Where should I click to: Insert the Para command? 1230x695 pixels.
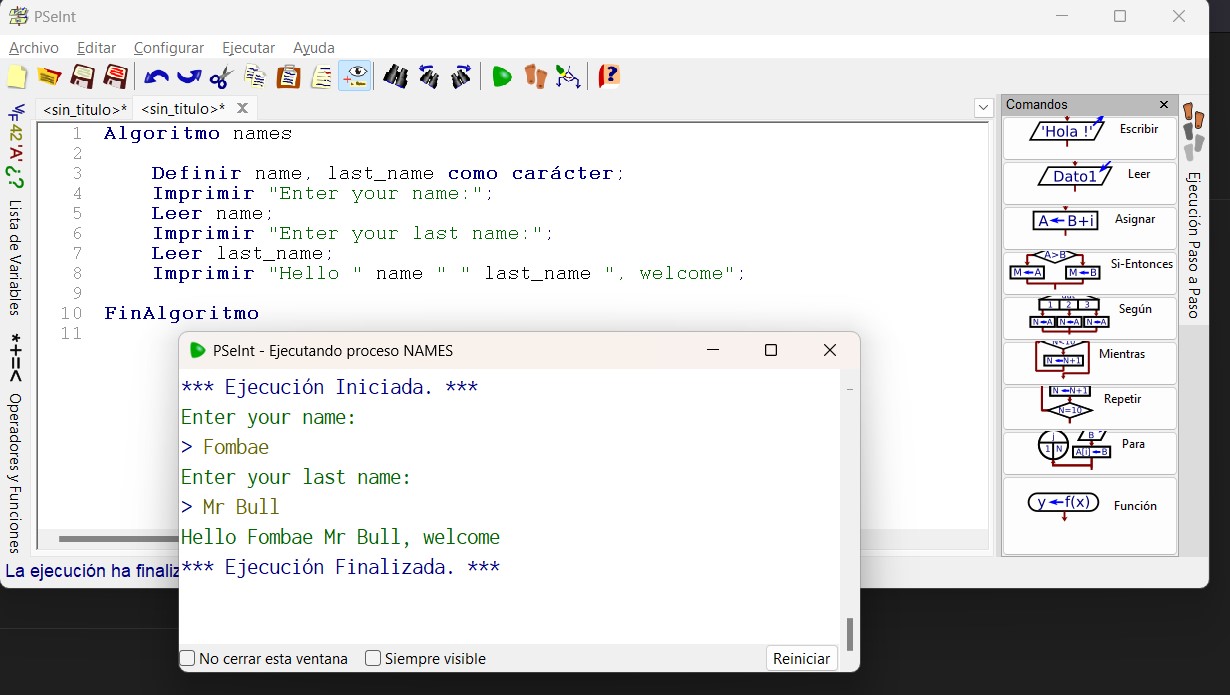pyautogui.click(x=1090, y=453)
